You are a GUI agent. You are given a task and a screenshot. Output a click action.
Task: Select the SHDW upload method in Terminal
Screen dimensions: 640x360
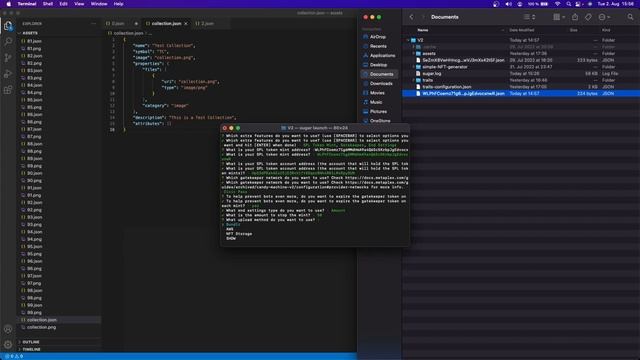[x=231, y=238]
